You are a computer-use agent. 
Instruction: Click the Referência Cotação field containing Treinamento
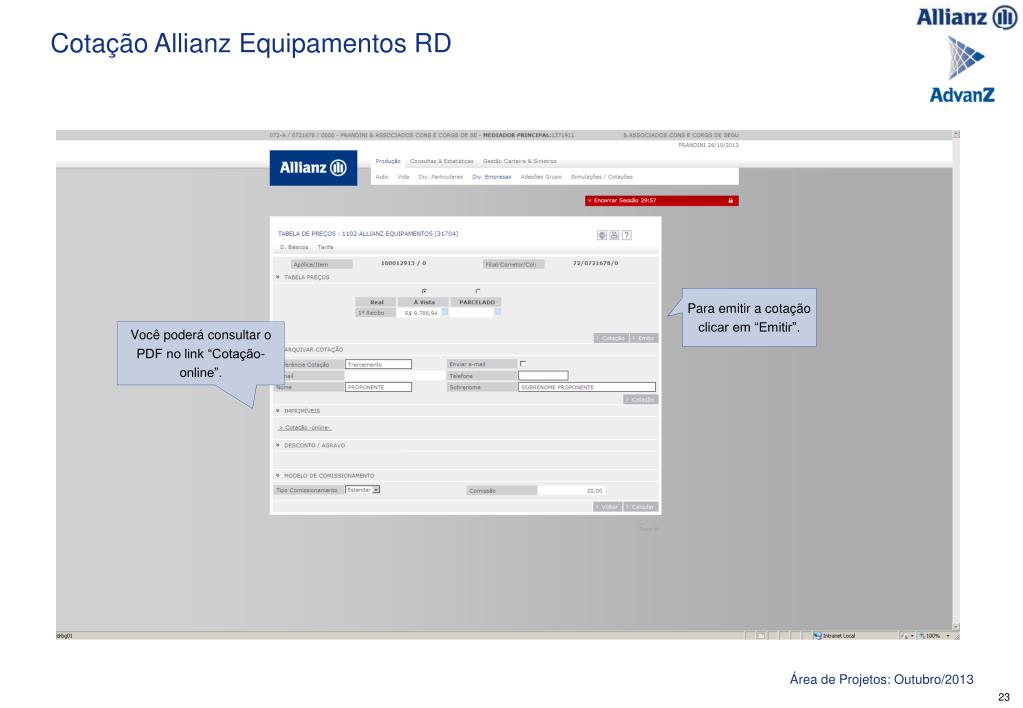coord(378,364)
